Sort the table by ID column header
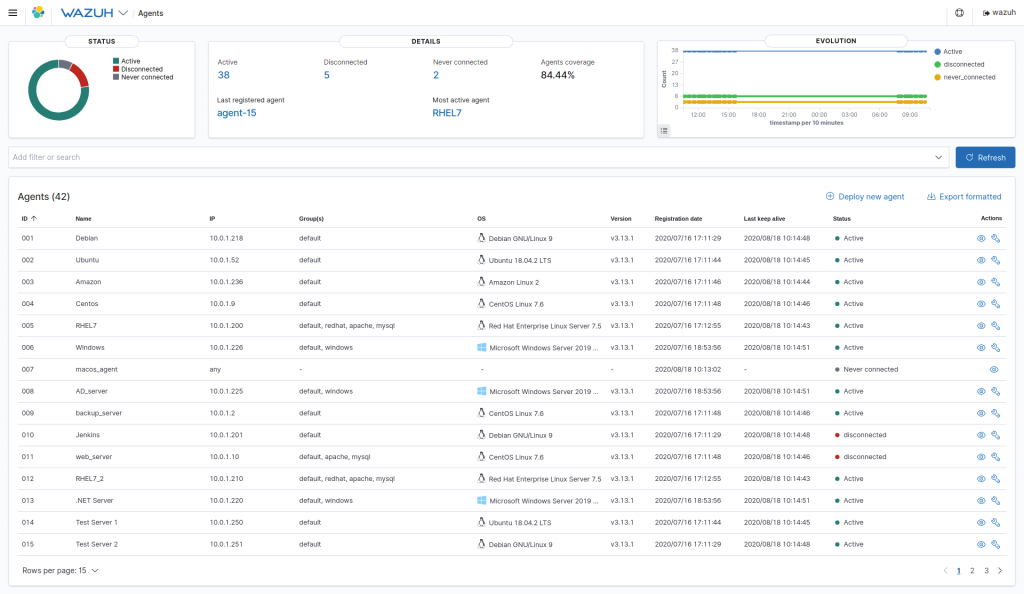 click(x=29, y=219)
